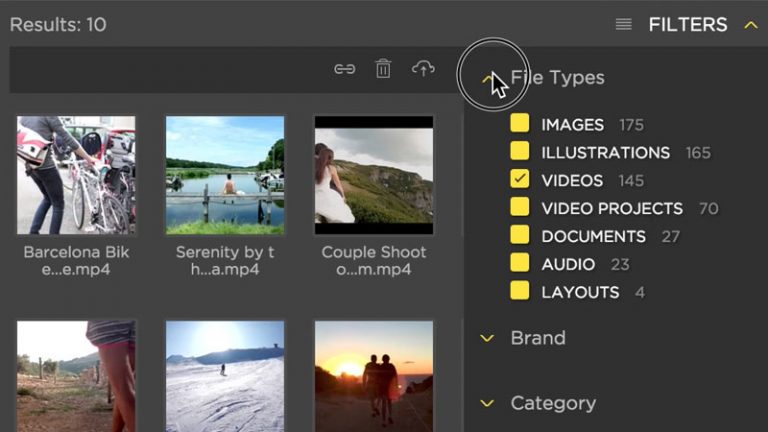This screenshot has width=768, height=432.
Task: Tick the Video Projects checkbox
Action: (x=519, y=208)
